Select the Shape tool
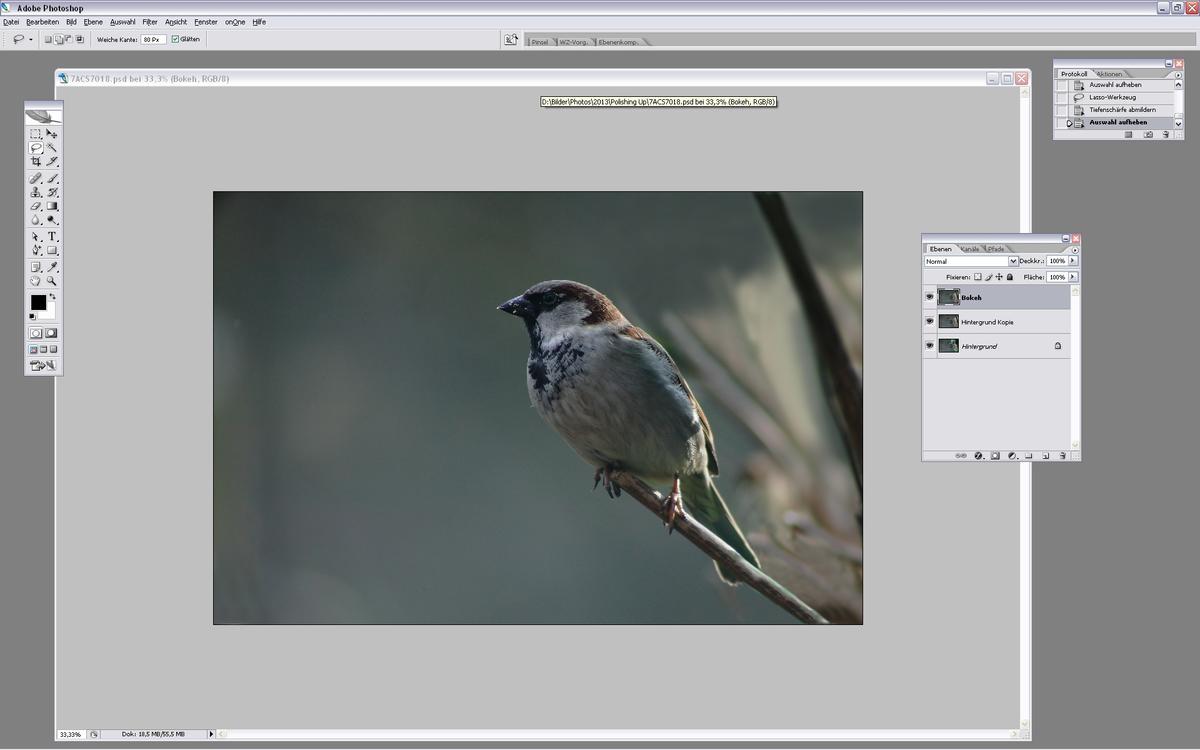 (x=52, y=250)
